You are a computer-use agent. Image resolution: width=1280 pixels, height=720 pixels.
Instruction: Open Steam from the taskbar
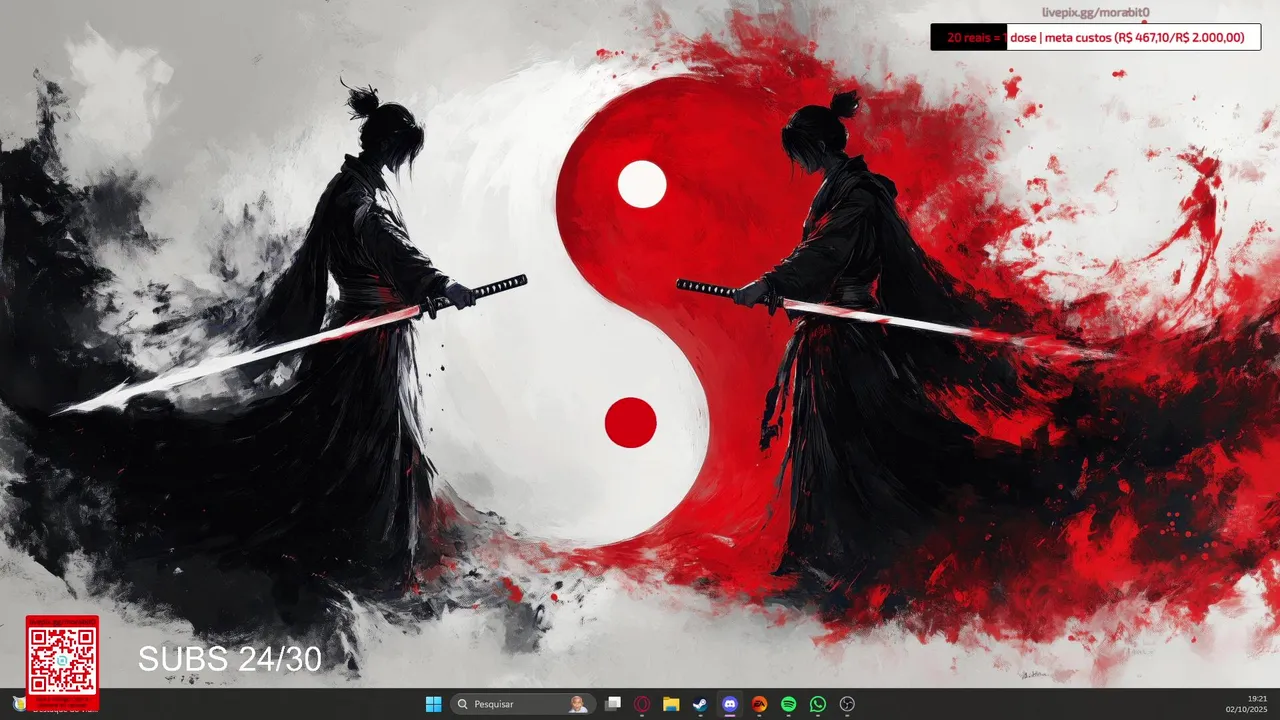coord(700,704)
